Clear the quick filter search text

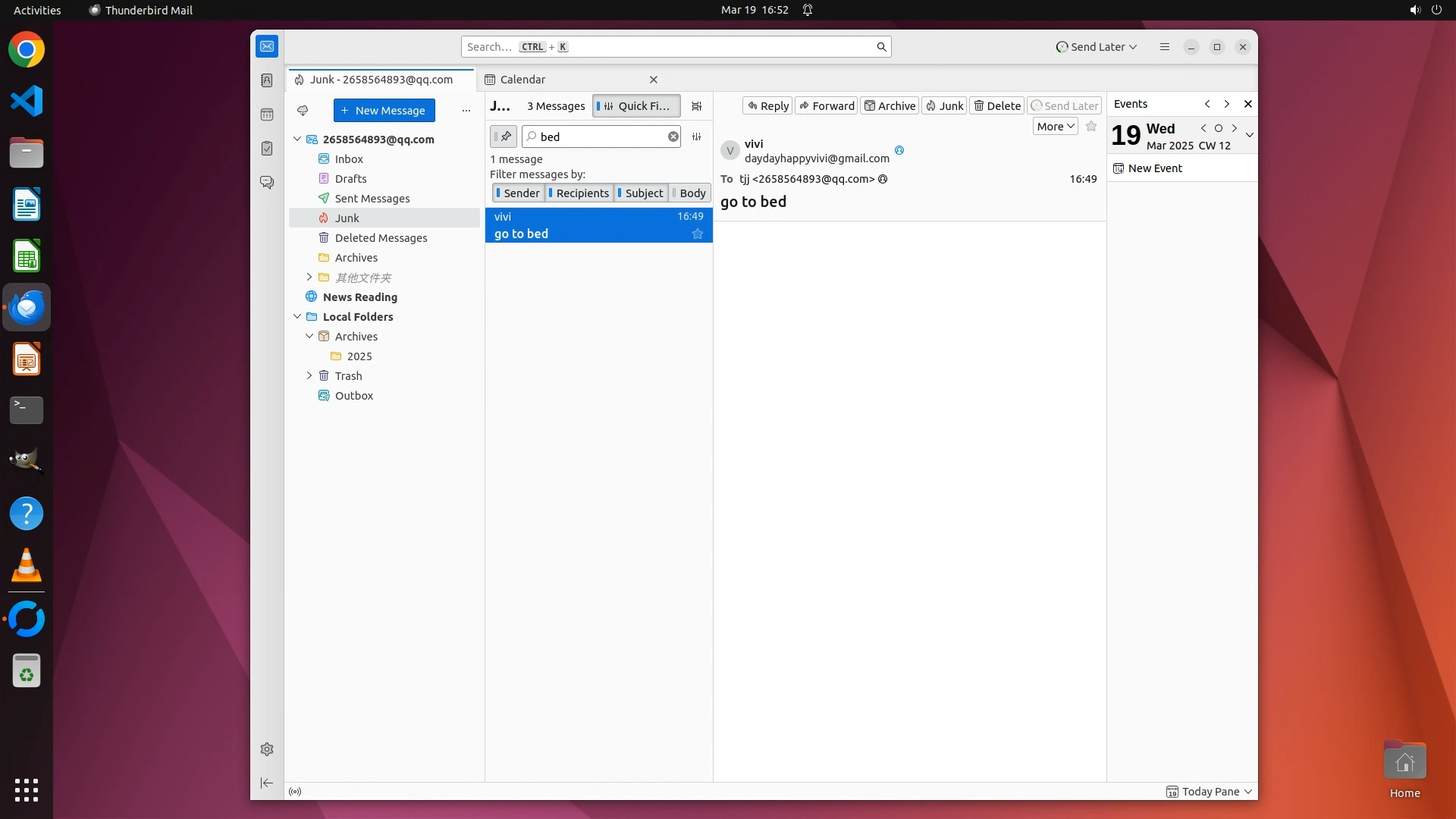(673, 136)
